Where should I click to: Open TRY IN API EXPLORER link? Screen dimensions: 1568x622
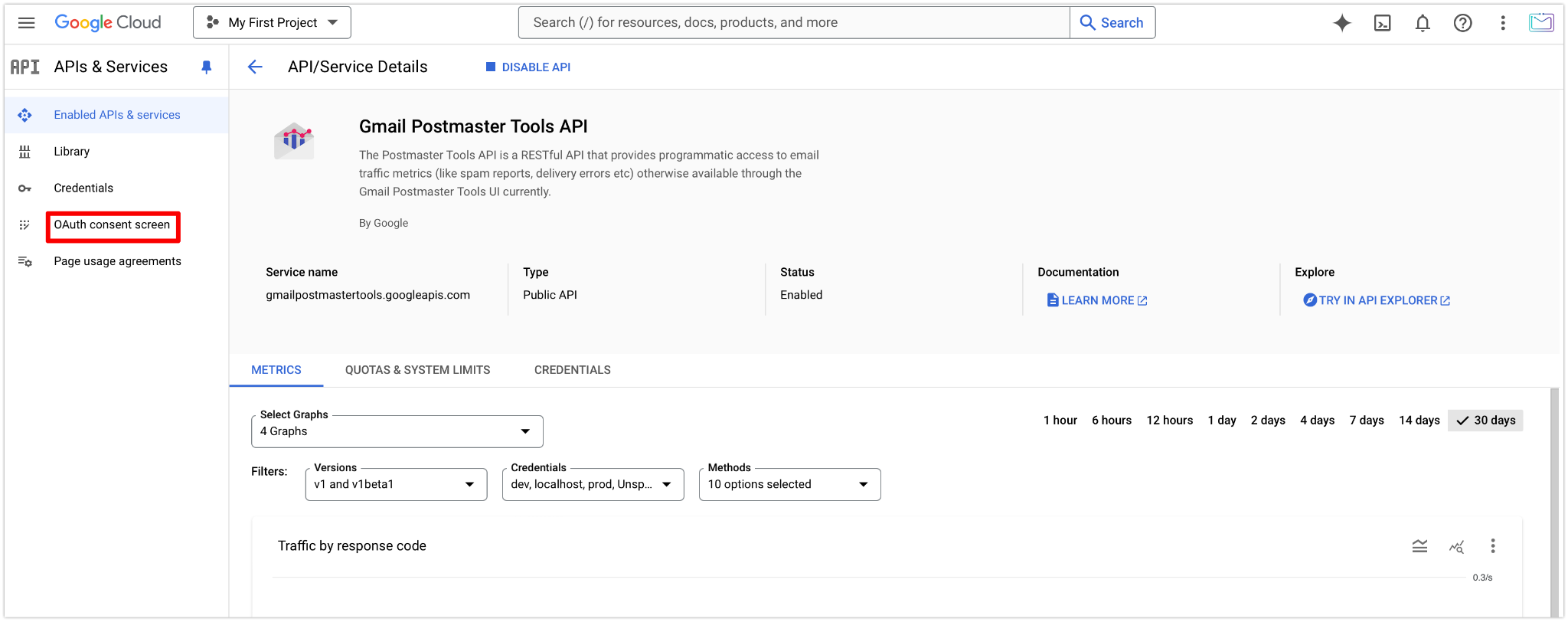pyautogui.click(x=1377, y=300)
